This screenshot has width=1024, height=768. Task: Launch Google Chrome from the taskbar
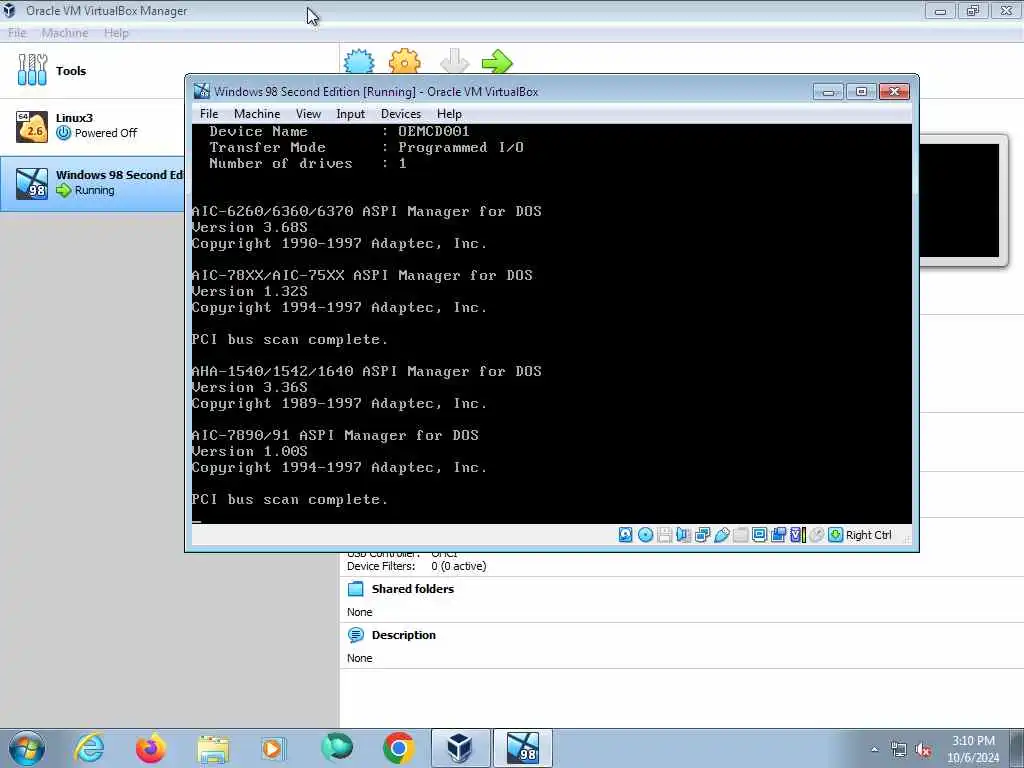[398, 748]
